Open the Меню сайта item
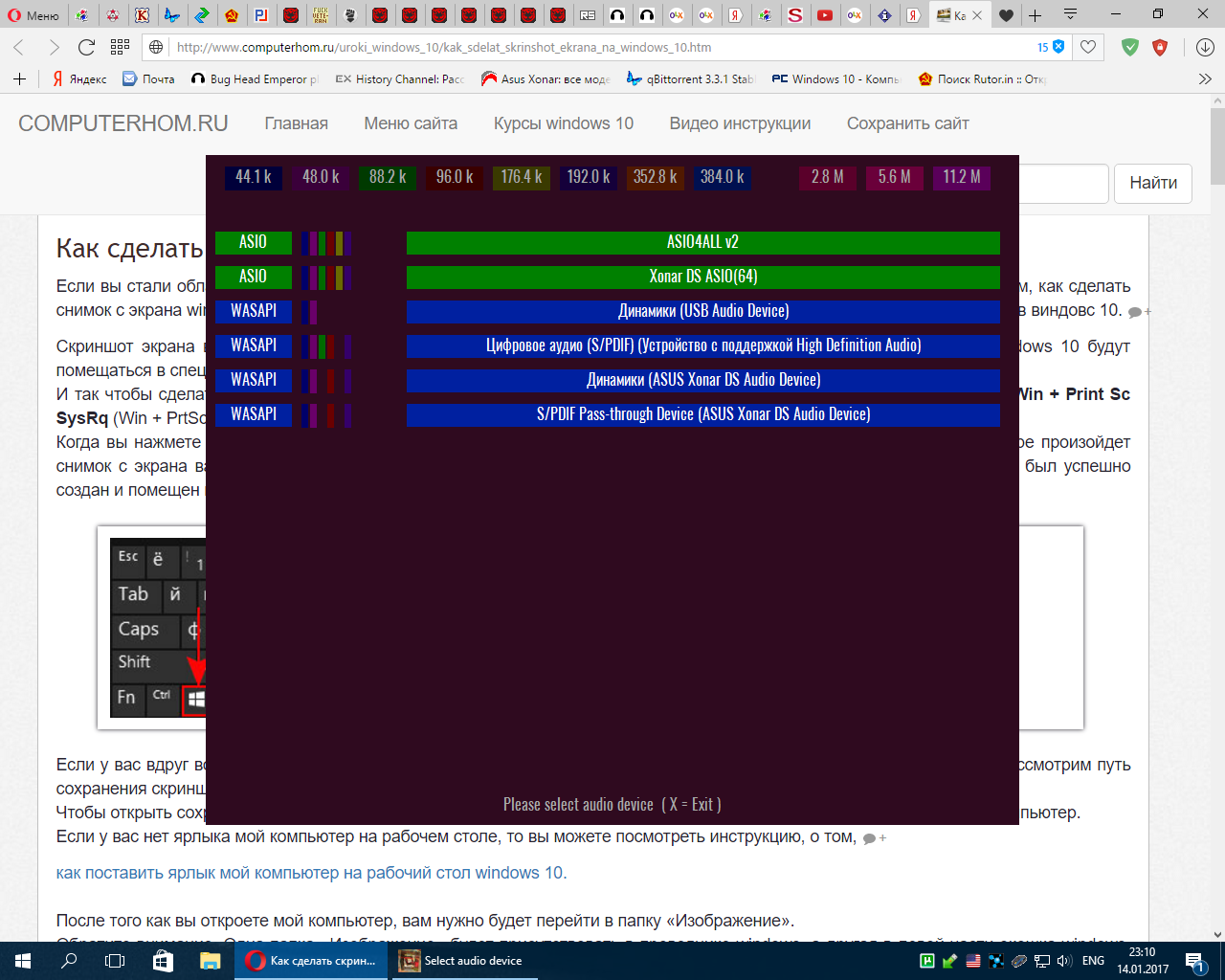 (411, 123)
